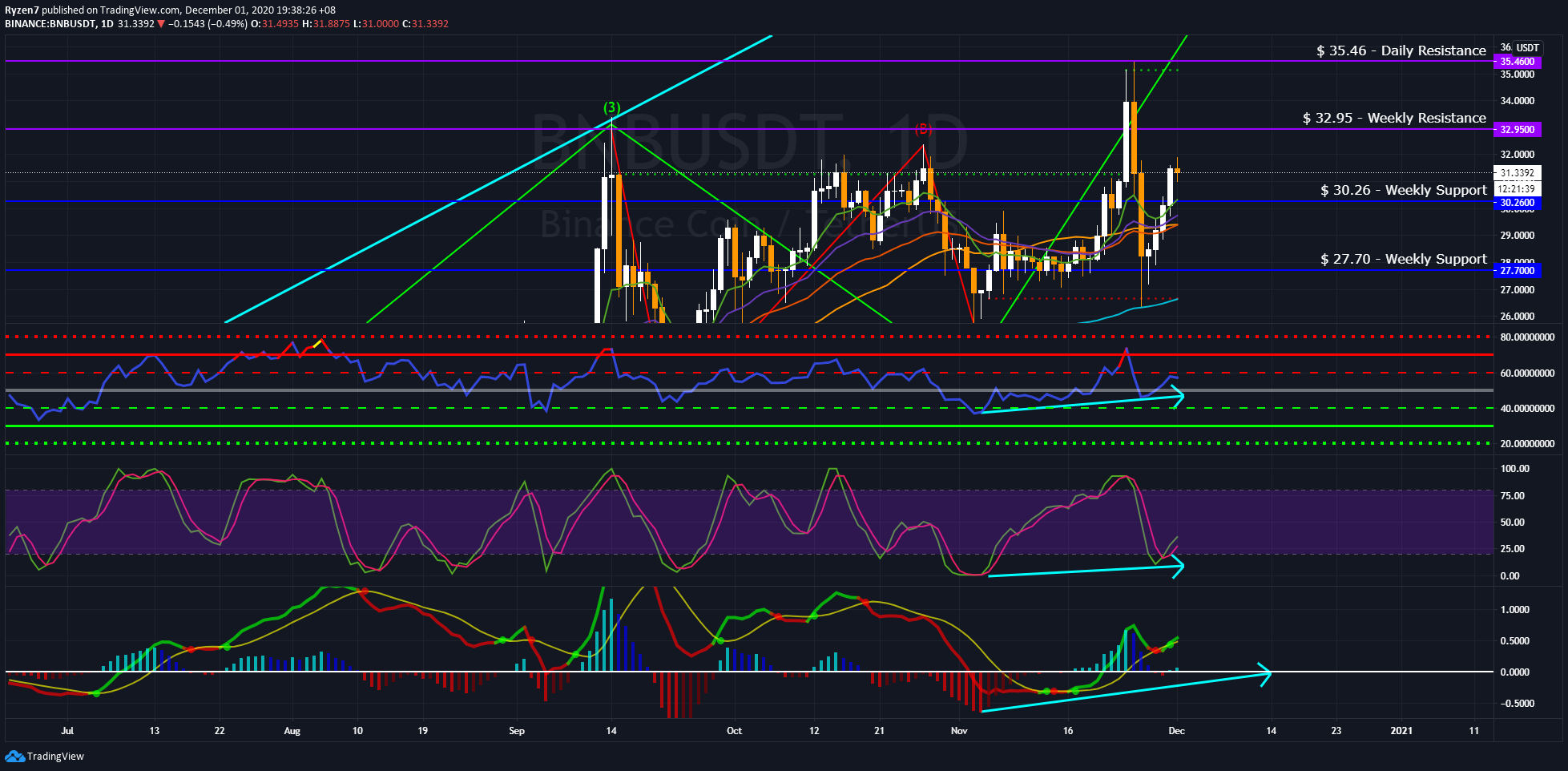
Task: Click the $ 27.70 - Weekly Support label
Action: coord(1404,259)
